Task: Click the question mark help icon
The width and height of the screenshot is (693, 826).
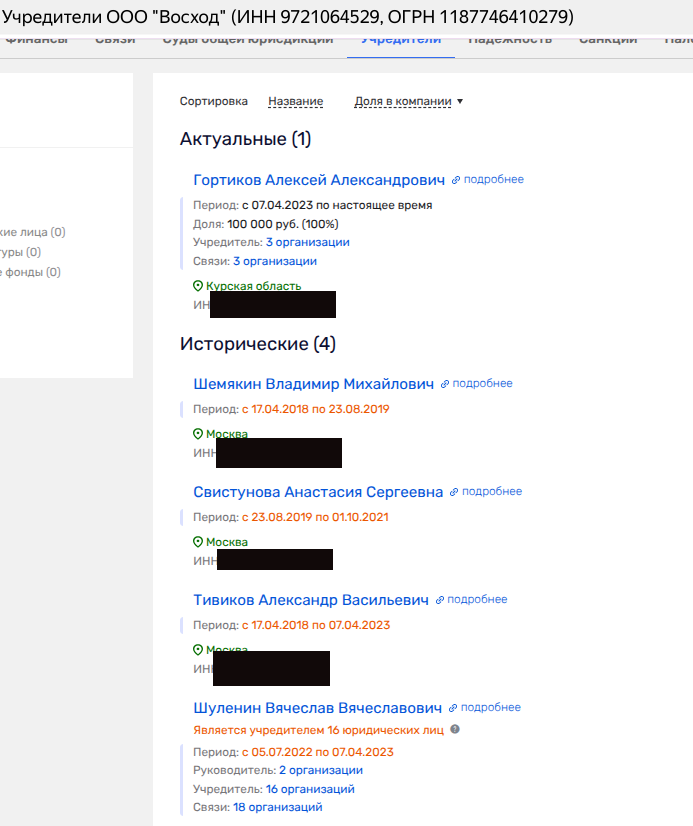Action: [455, 730]
